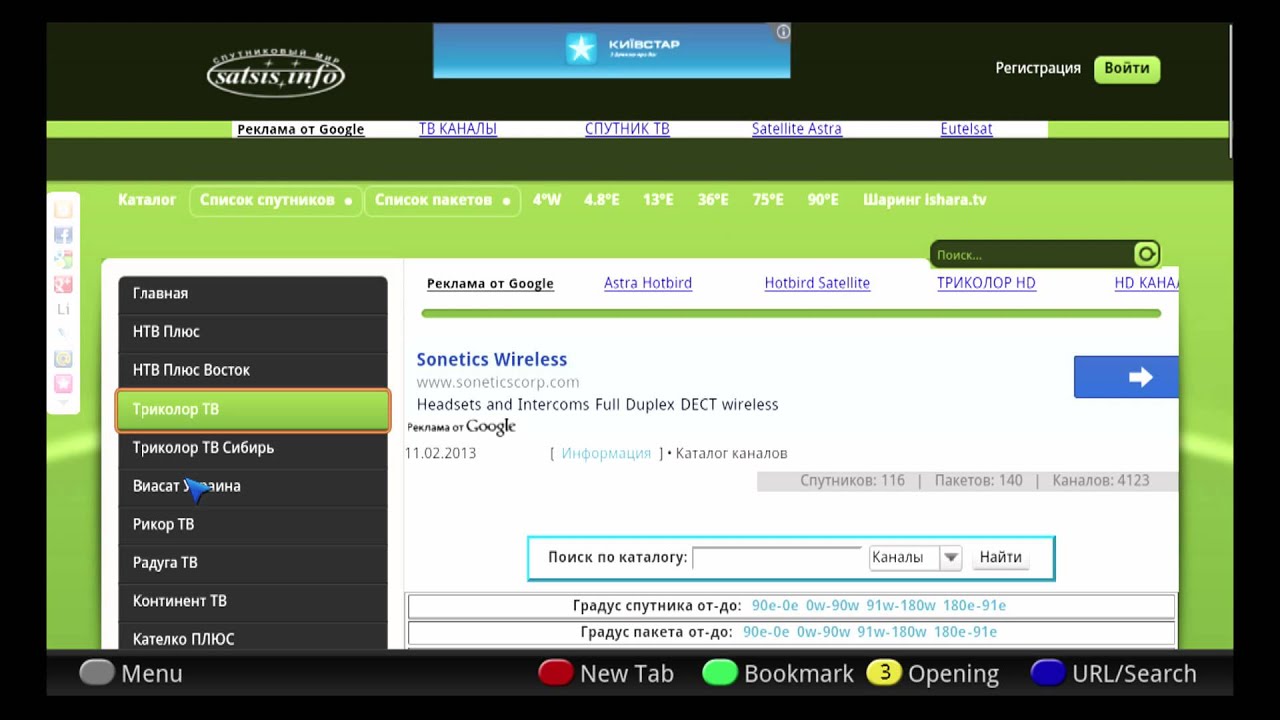Click the Facebook share icon
This screenshot has height=720, width=1280.
click(x=63, y=236)
